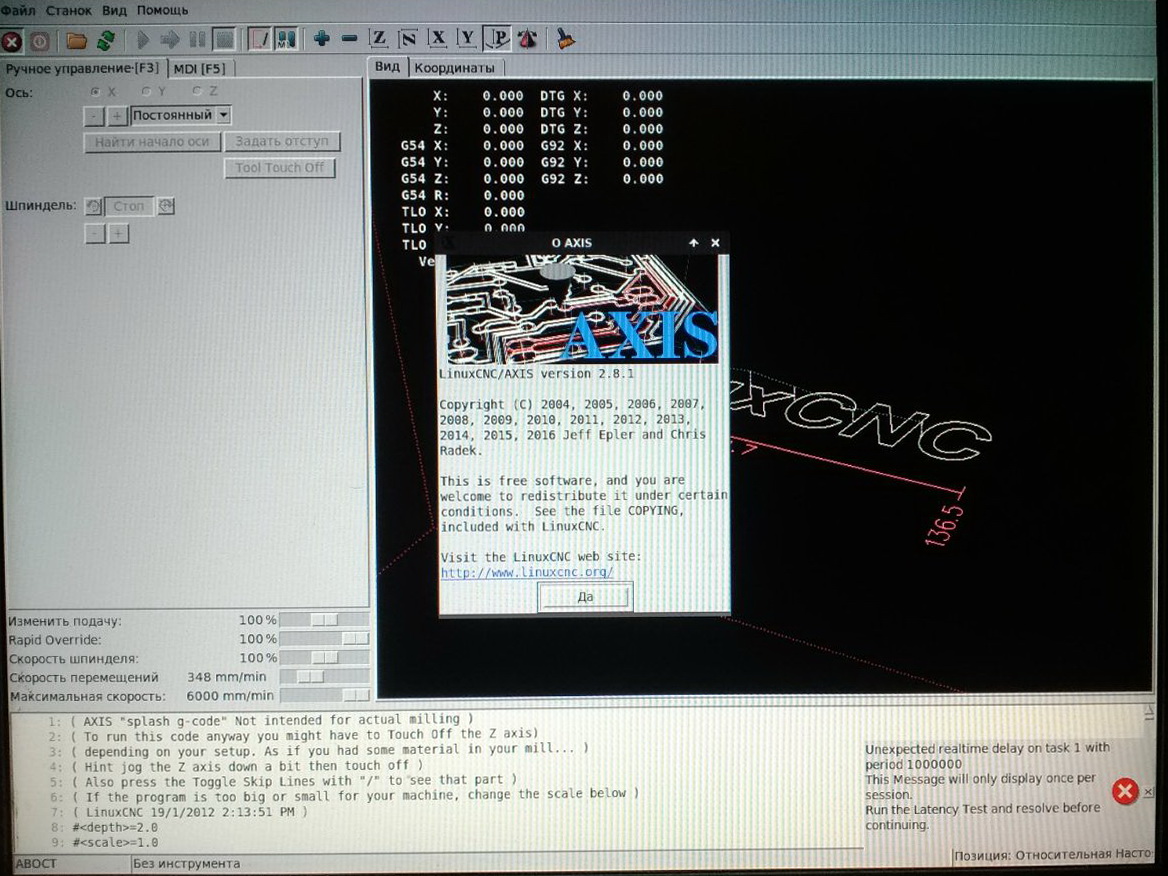Toggle the Emergency Stop icon
This screenshot has height=876, width=1168.
12,41
